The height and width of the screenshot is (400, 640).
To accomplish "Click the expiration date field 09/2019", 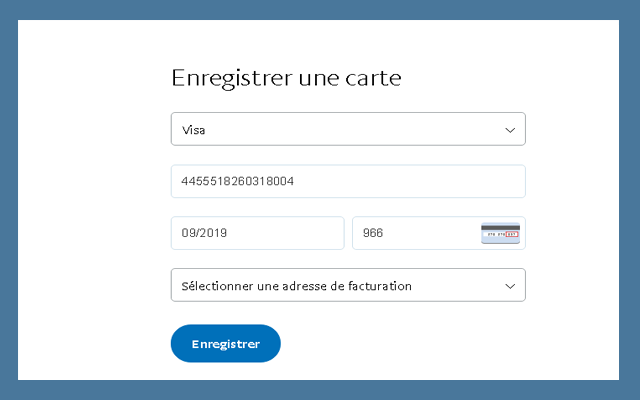I will (257, 233).
